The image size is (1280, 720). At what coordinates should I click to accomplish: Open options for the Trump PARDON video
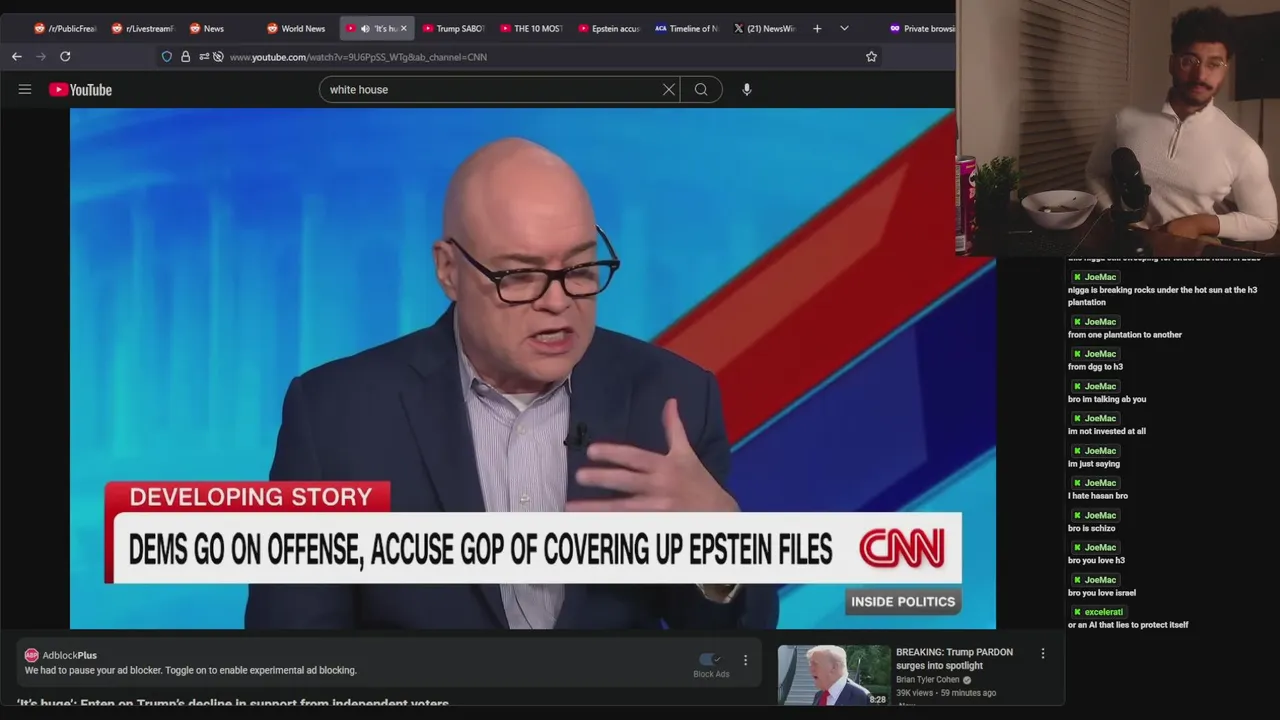point(1043,653)
